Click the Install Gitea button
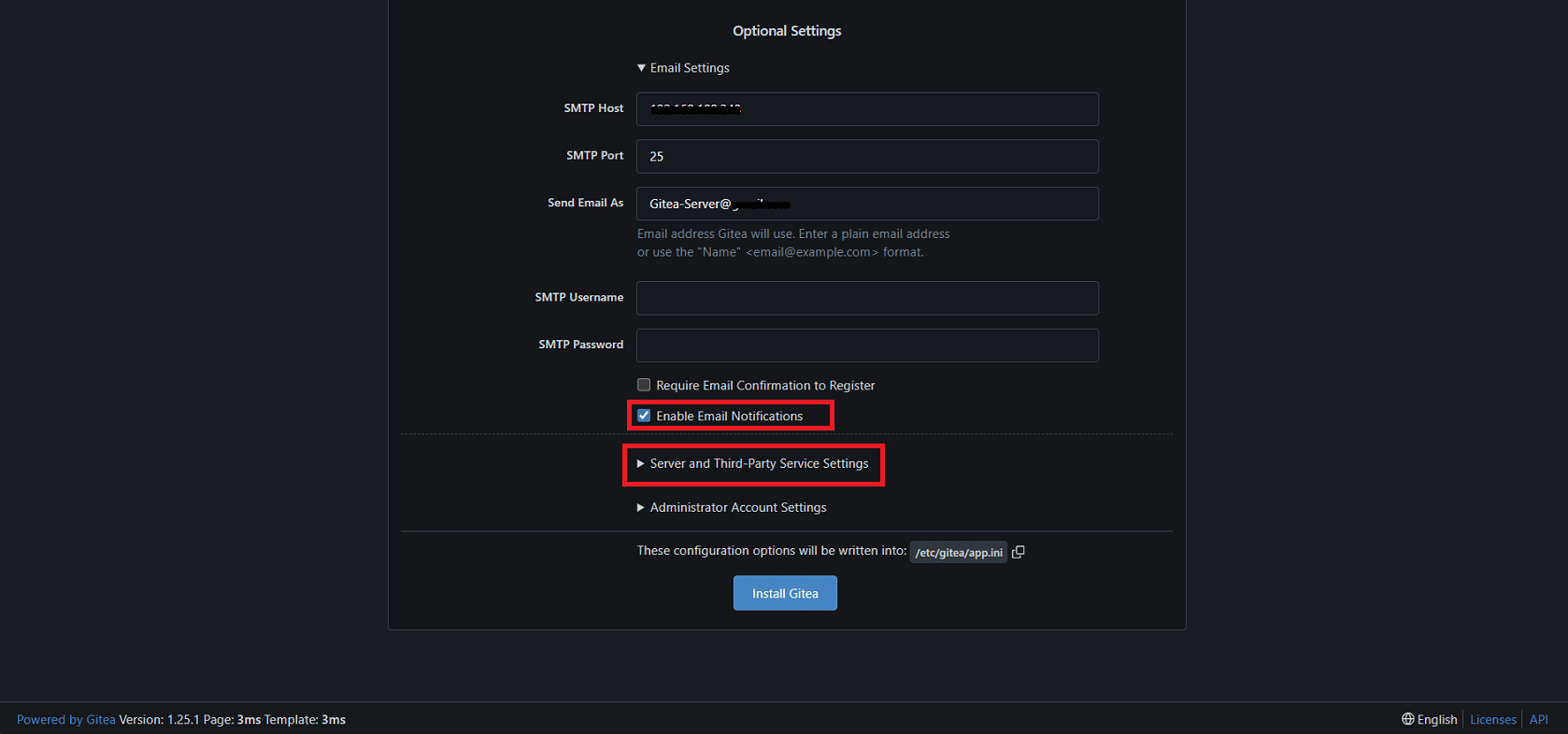 click(x=784, y=593)
